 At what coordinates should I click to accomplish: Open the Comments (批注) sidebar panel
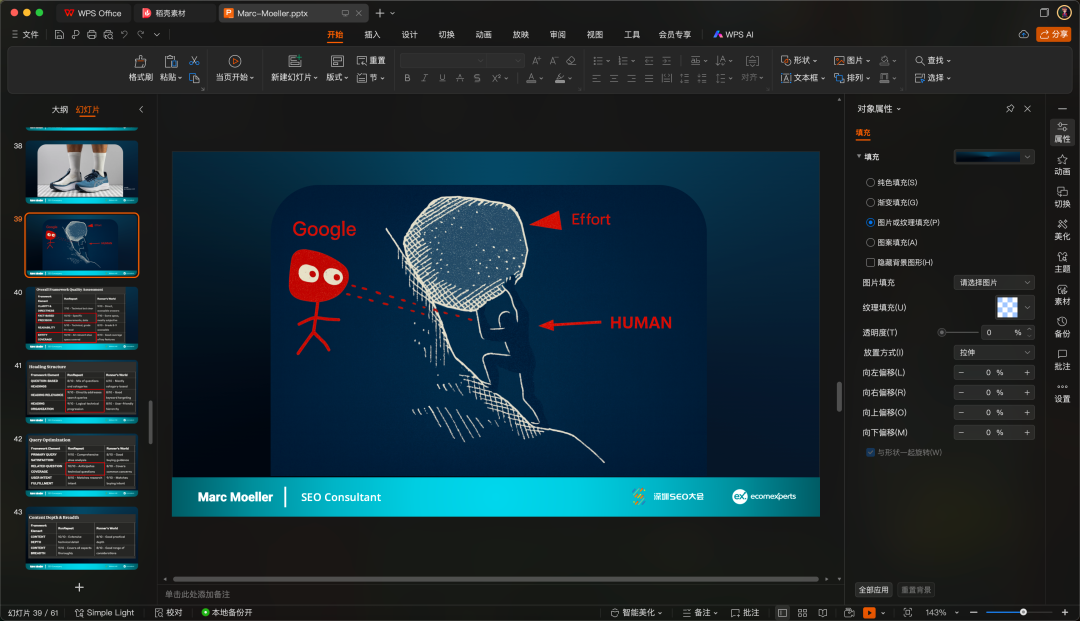click(x=1062, y=359)
